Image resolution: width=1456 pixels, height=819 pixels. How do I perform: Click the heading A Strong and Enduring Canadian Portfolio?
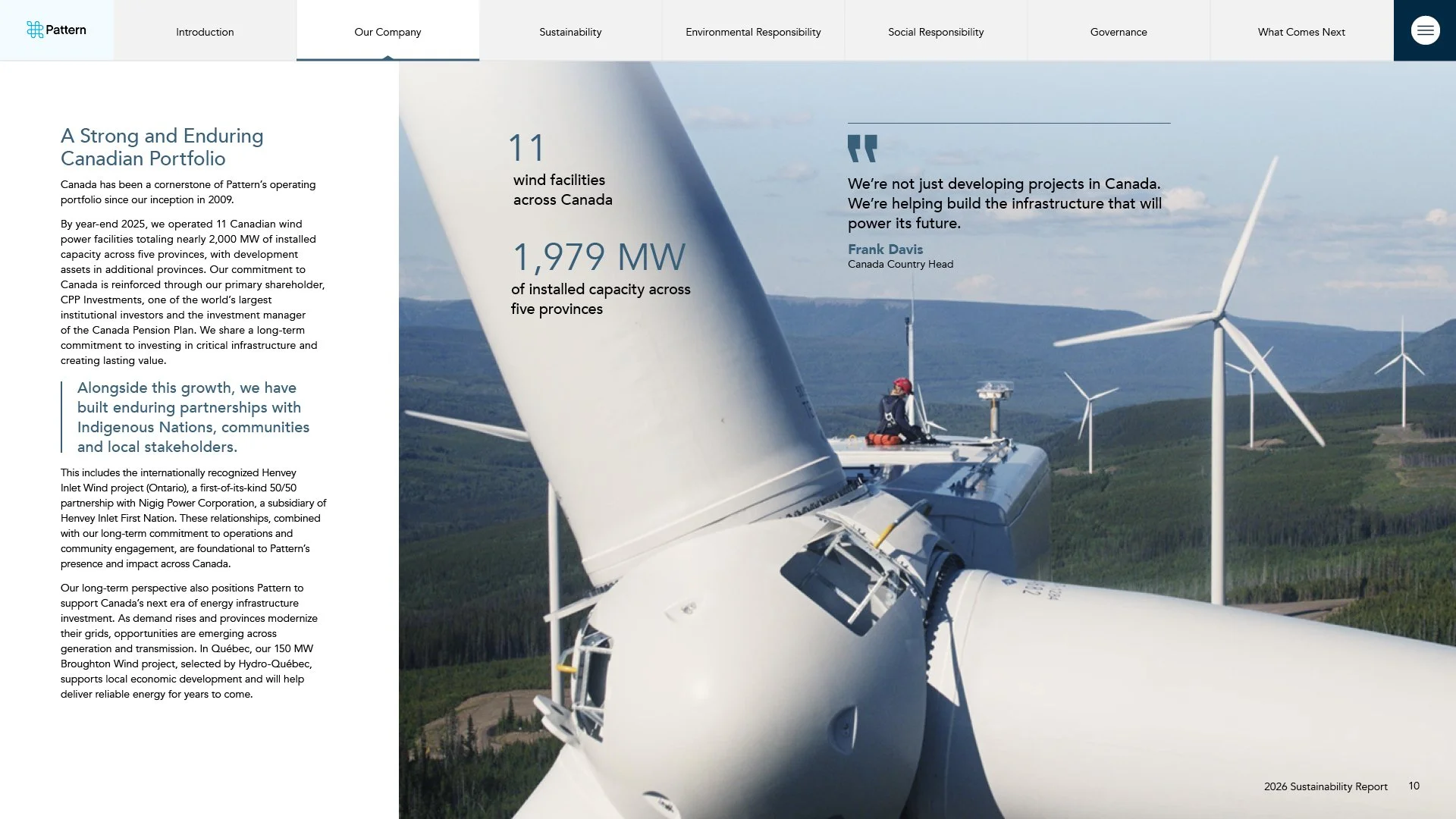coord(162,147)
